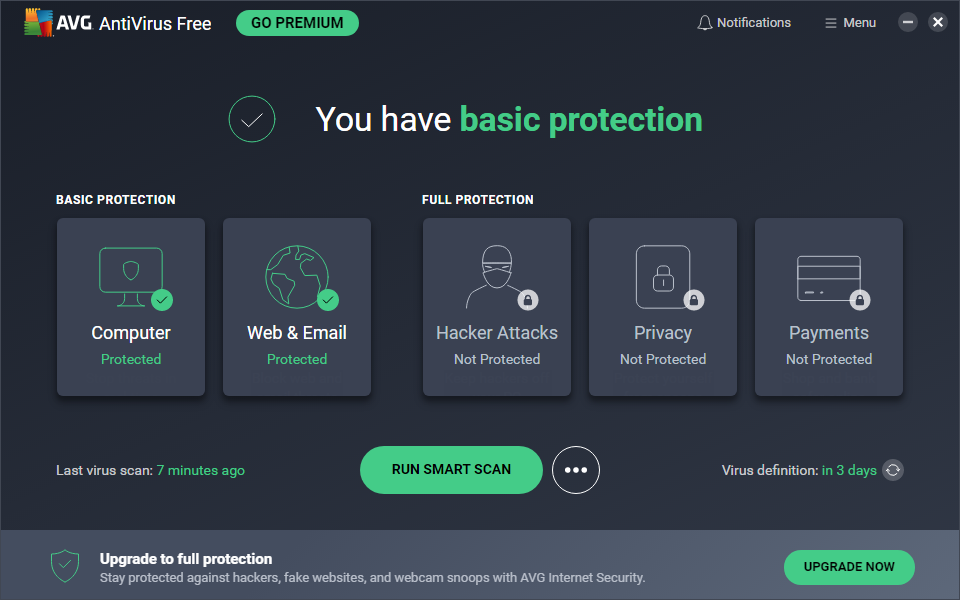This screenshot has width=960, height=600.
Task: Click the lock badge on the Payments tile
Action: 860,300
